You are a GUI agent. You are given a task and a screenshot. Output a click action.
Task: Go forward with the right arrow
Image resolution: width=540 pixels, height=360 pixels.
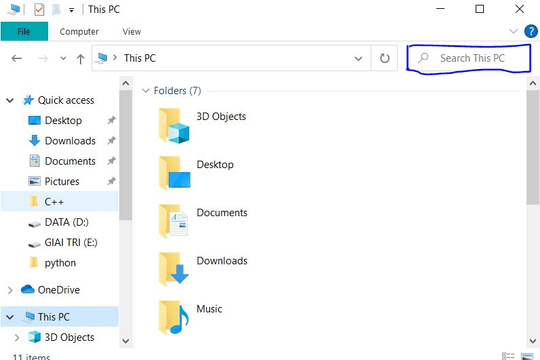43,58
